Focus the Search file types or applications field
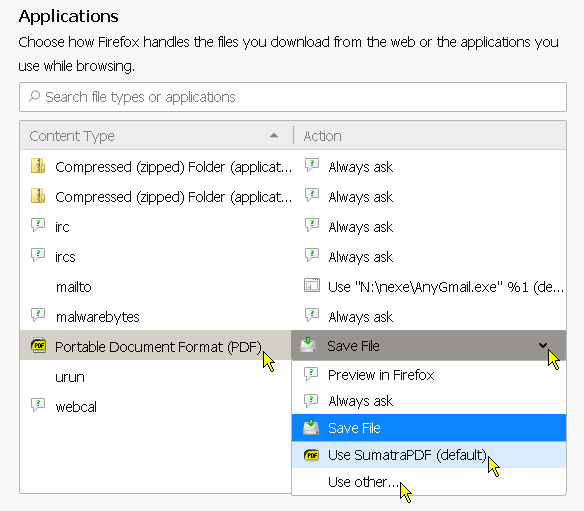Viewport: 584px width, 511px height. click(x=293, y=97)
